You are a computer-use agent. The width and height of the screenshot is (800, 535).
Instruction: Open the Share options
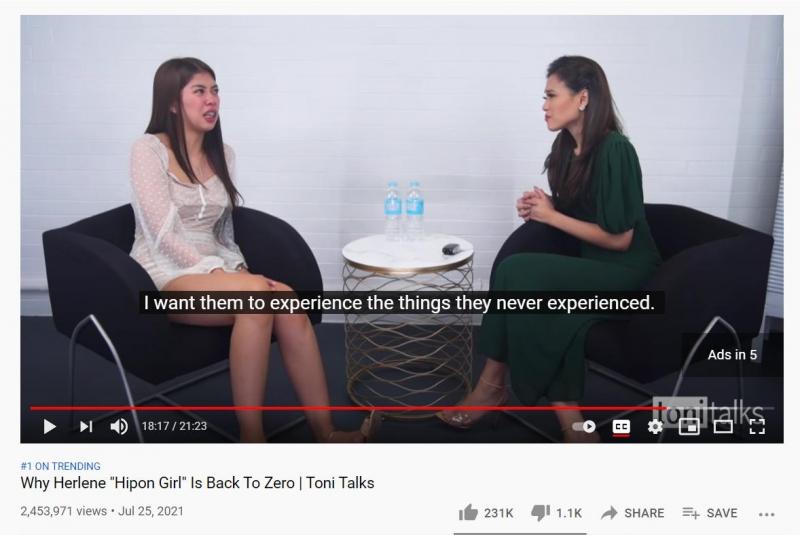pyautogui.click(x=633, y=513)
